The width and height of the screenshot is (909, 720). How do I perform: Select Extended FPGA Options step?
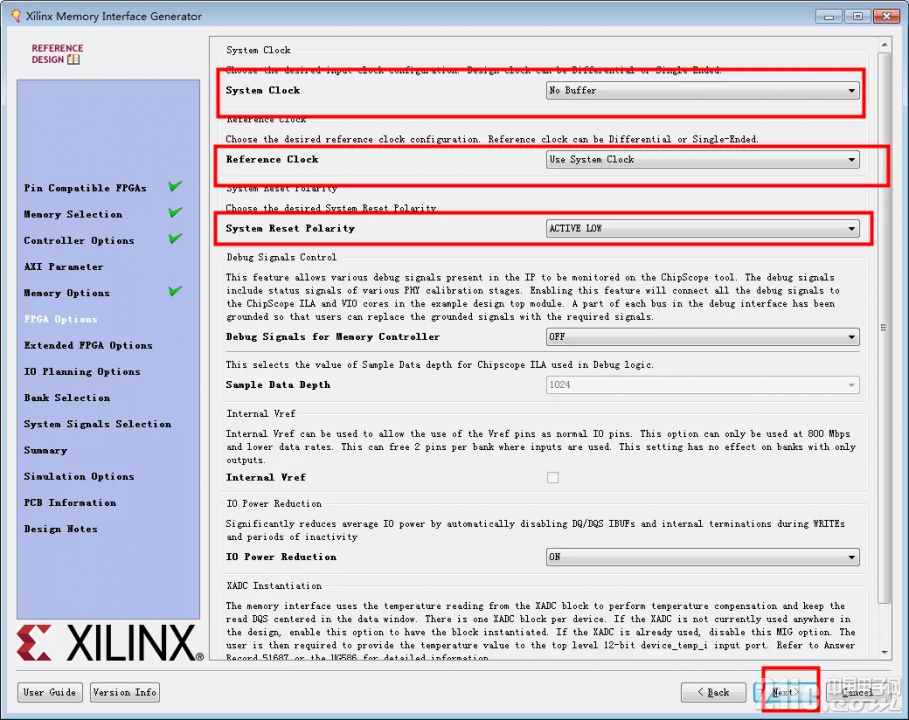coord(88,346)
